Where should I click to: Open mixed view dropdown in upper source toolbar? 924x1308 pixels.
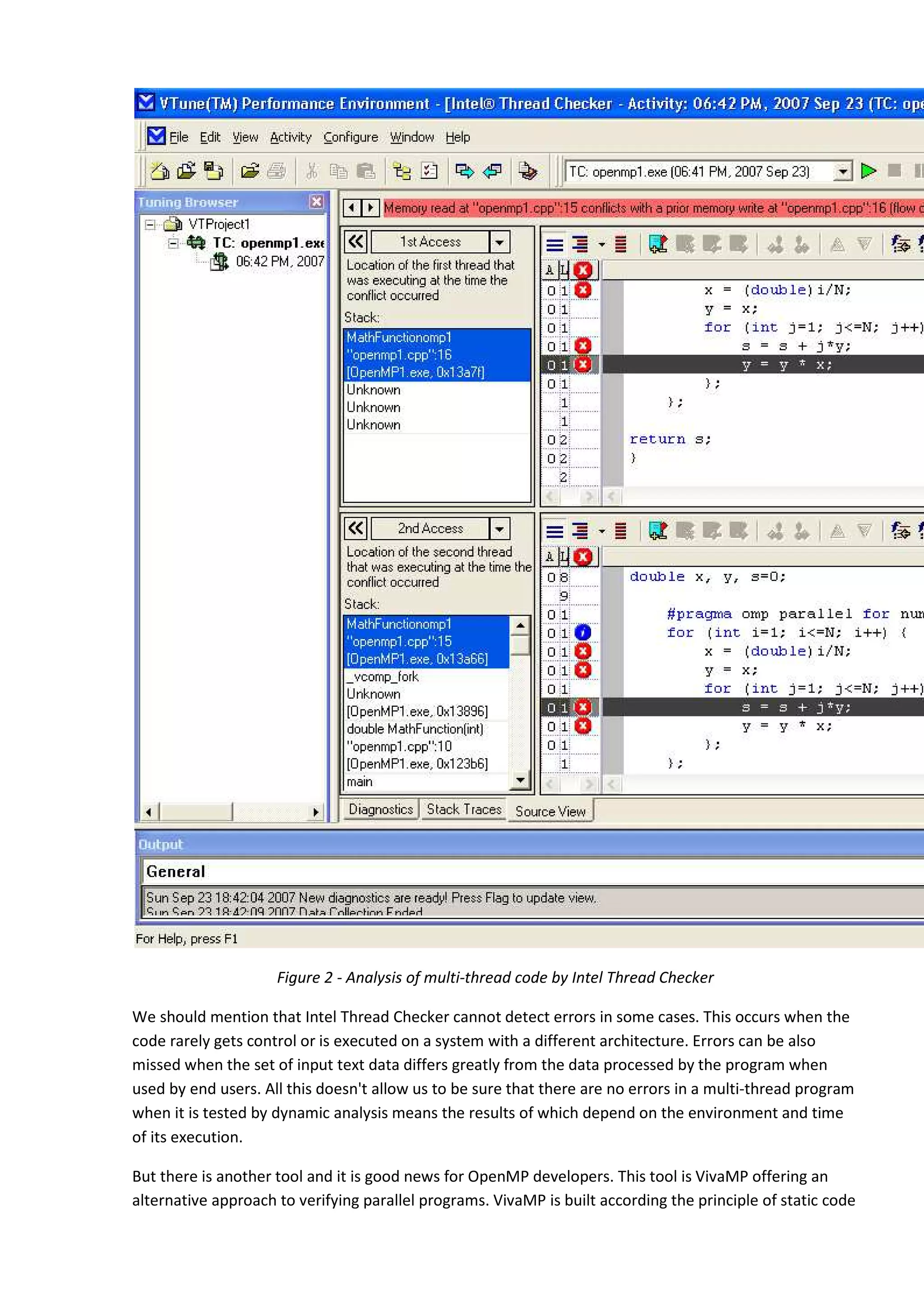point(601,245)
